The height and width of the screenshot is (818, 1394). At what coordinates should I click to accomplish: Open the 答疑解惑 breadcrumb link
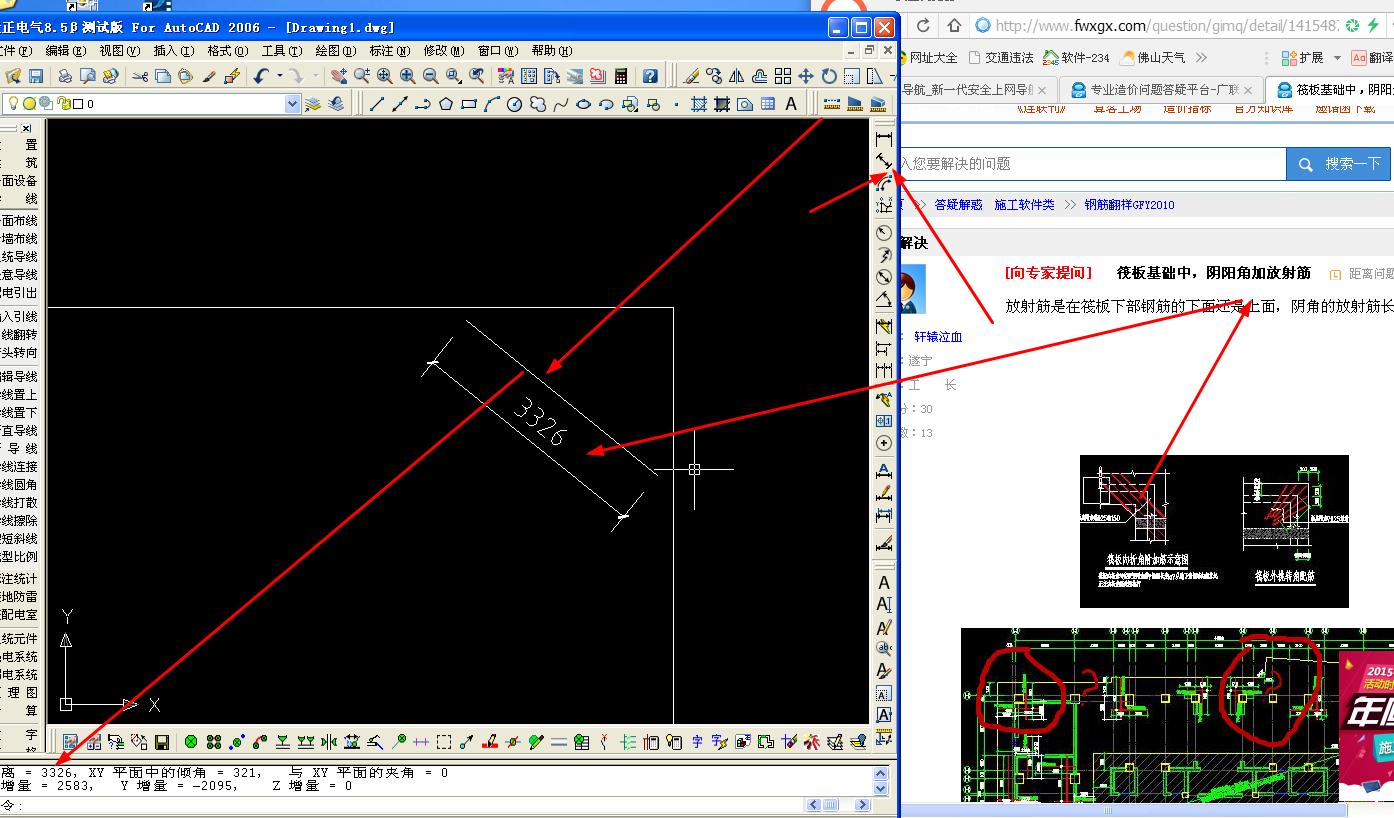[x=959, y=204]
